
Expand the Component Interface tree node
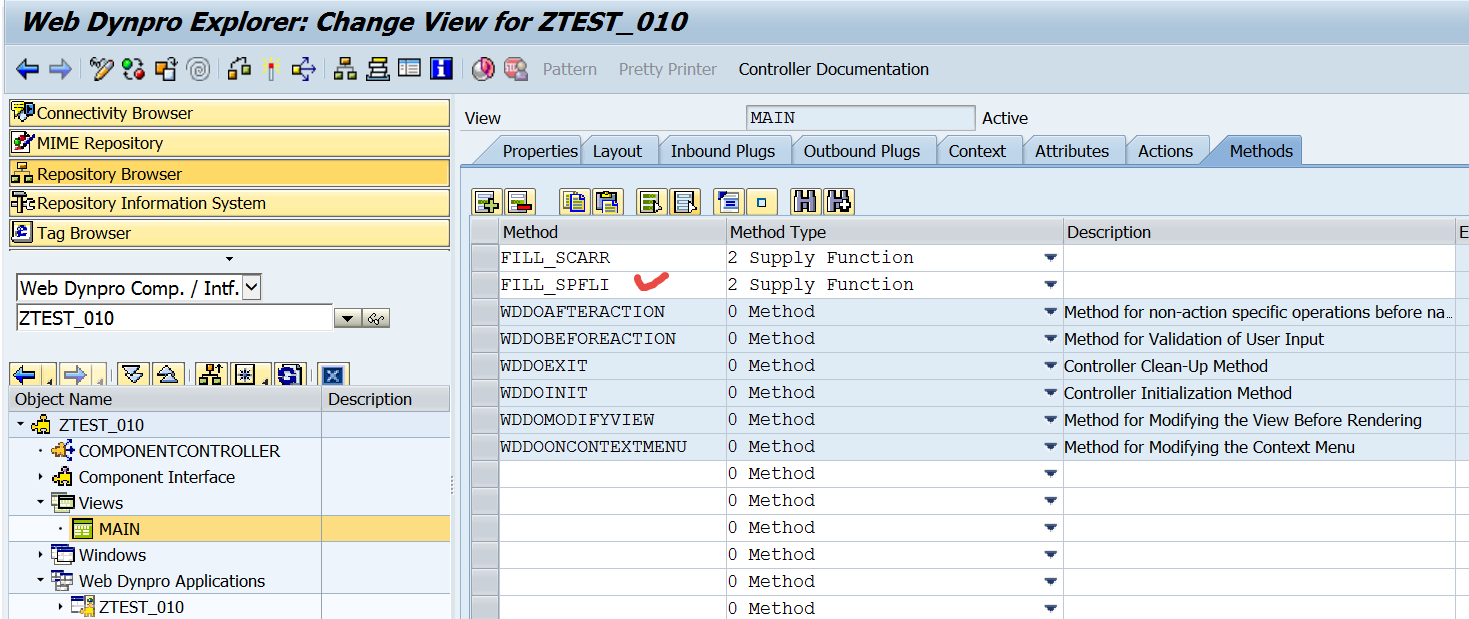(41, 477)
